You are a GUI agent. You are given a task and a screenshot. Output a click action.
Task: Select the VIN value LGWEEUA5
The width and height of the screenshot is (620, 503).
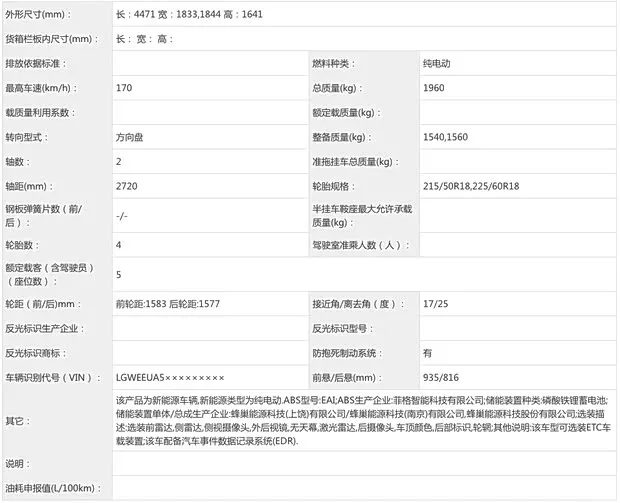click(170, 378)
